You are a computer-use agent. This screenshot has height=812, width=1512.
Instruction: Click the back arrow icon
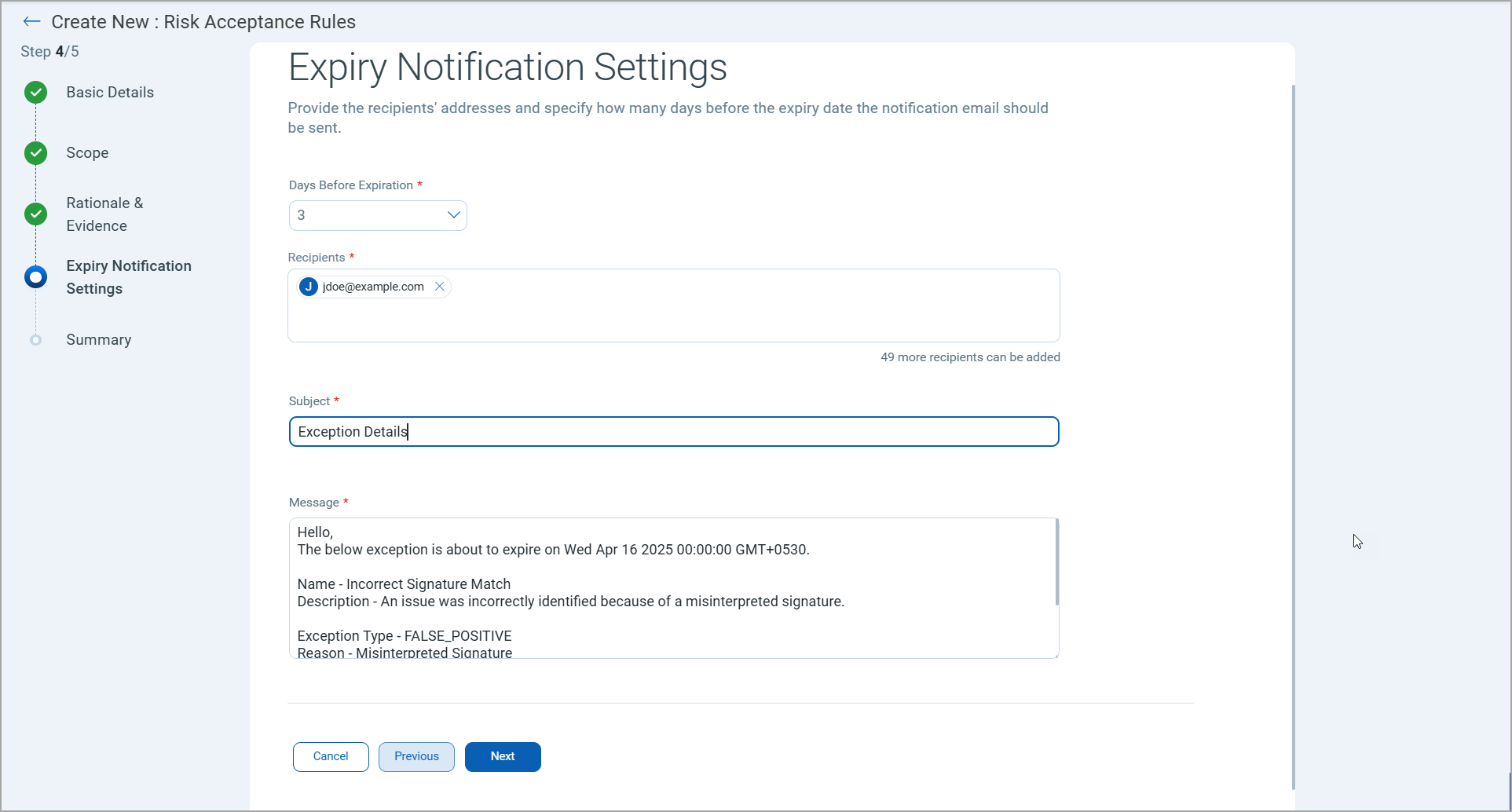tap(31, 22)
